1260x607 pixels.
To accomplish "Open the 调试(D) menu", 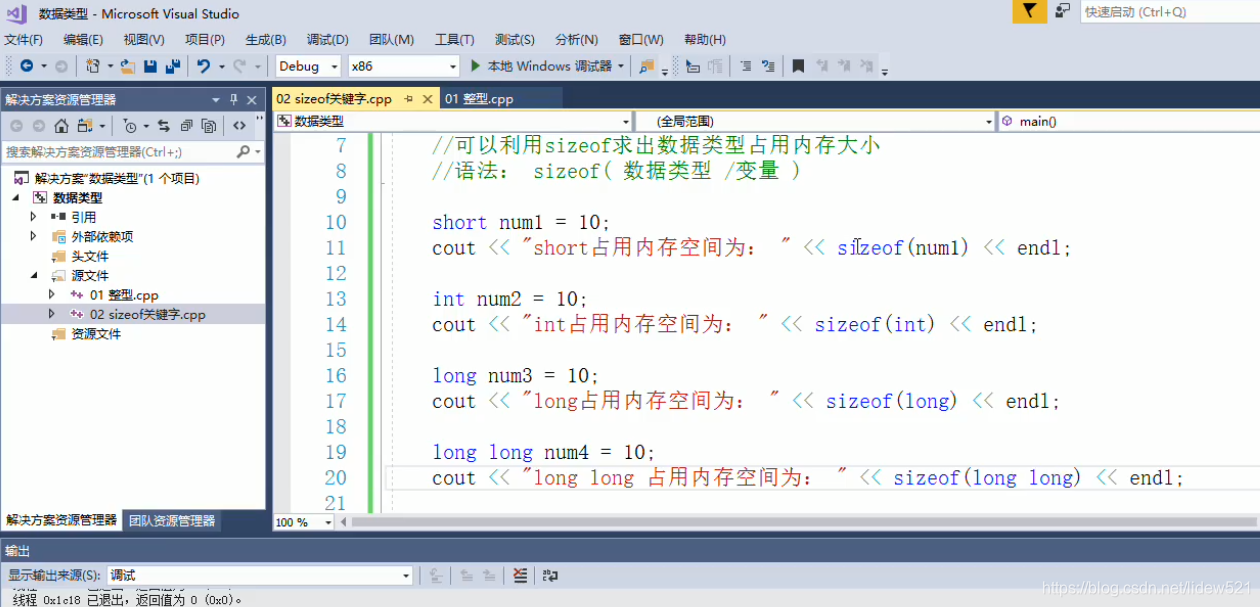I will (x=328, y=40).
